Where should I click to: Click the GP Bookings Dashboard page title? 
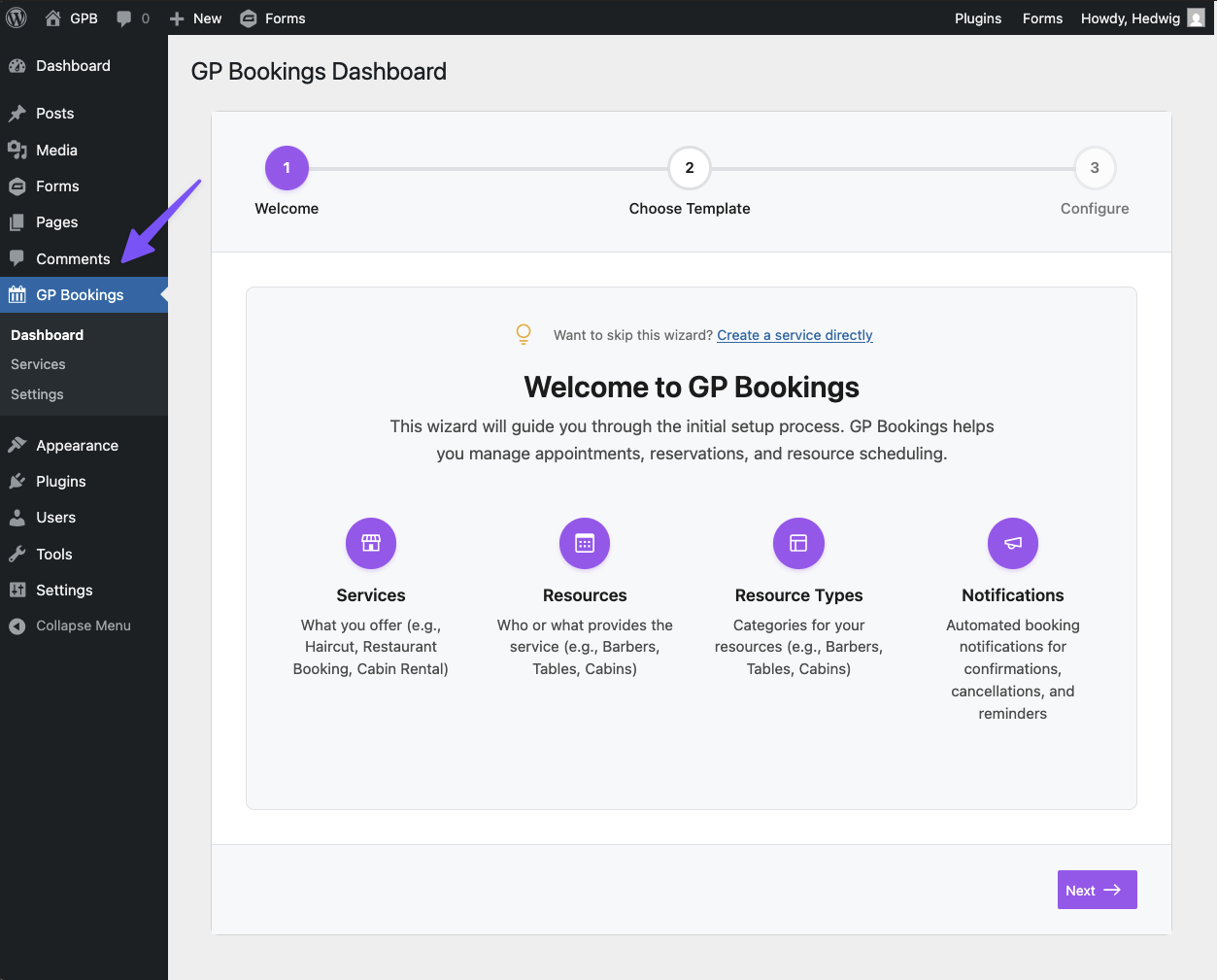319,72
